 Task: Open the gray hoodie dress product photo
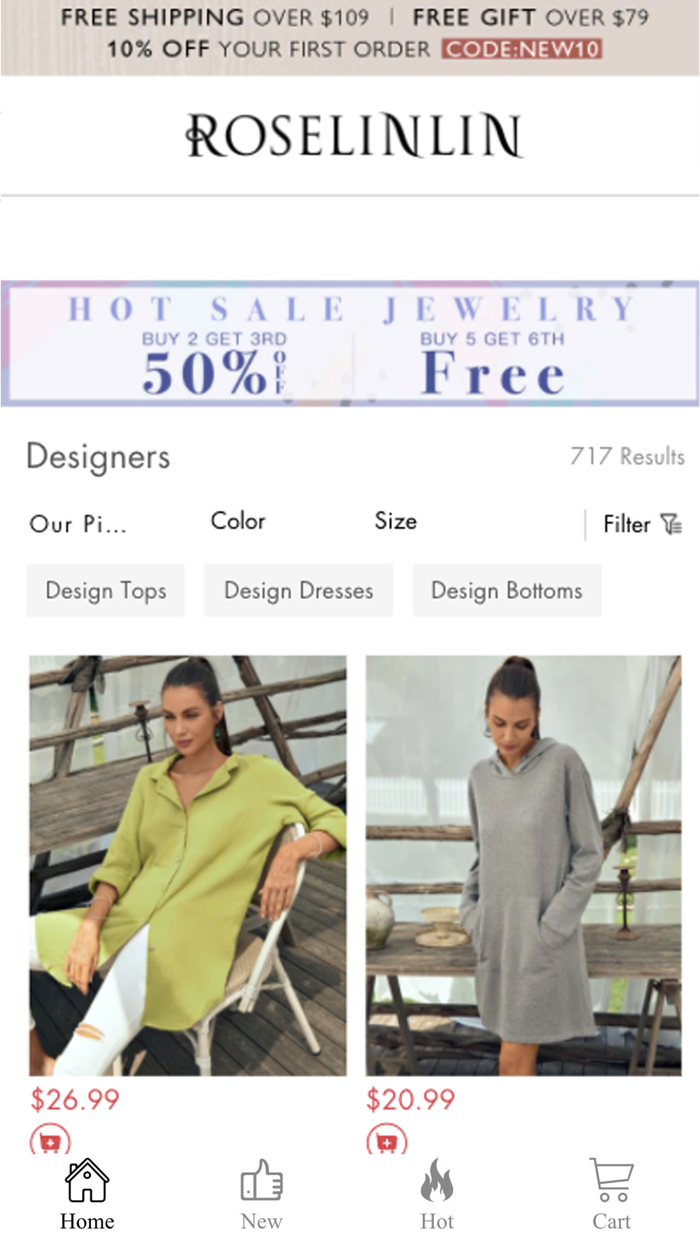pyautogui.click(x=524, y=865)
